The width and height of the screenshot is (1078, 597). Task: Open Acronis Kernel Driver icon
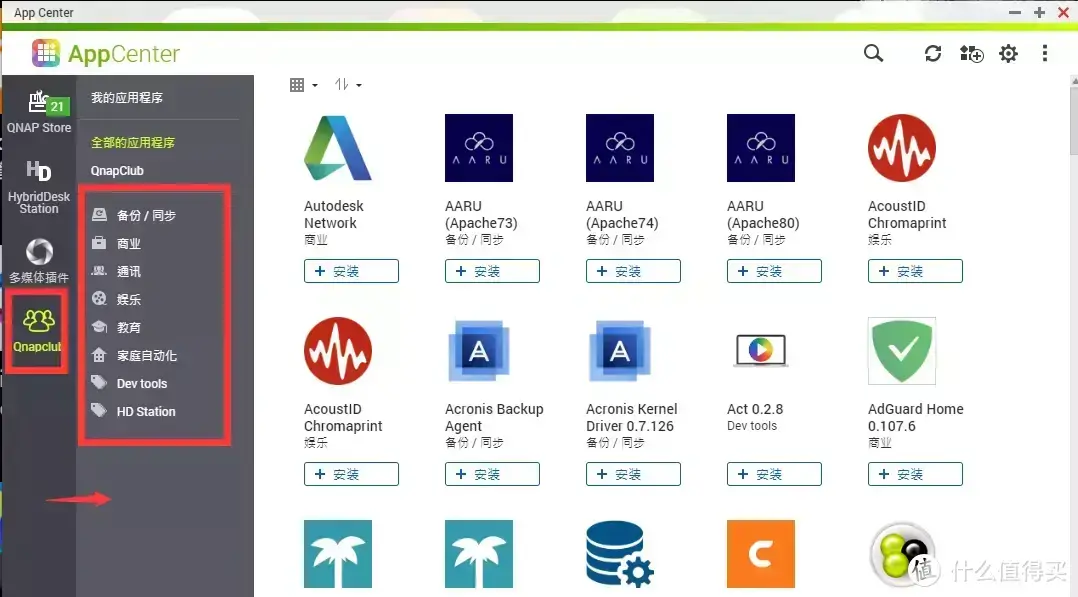(619, 351)
